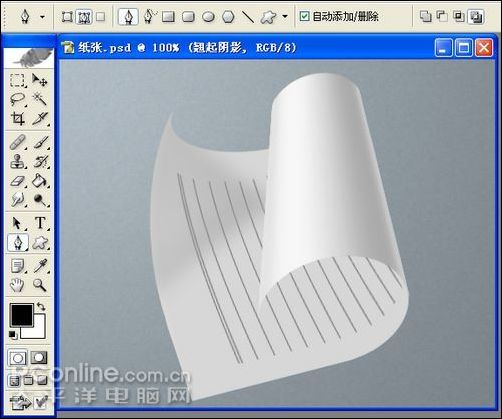Viewport: 502px width, 419px height.
Task: Select the Crop tool
Action: 17,118
